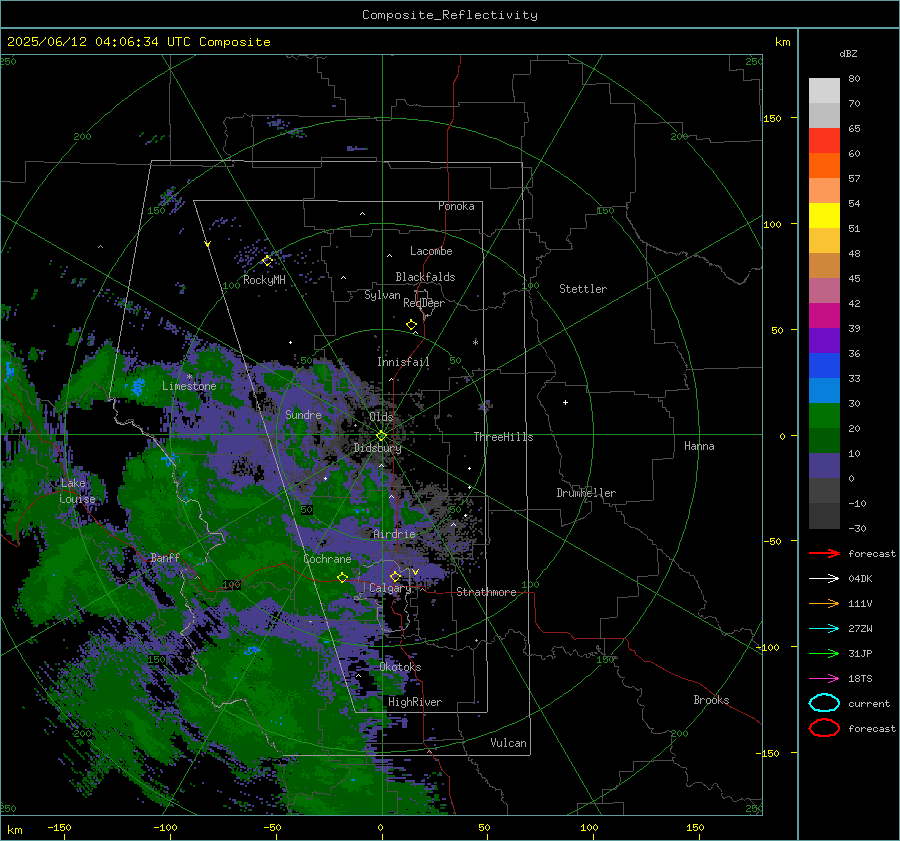
Task: Click the Okotoks town label
Action: [401, 667]
